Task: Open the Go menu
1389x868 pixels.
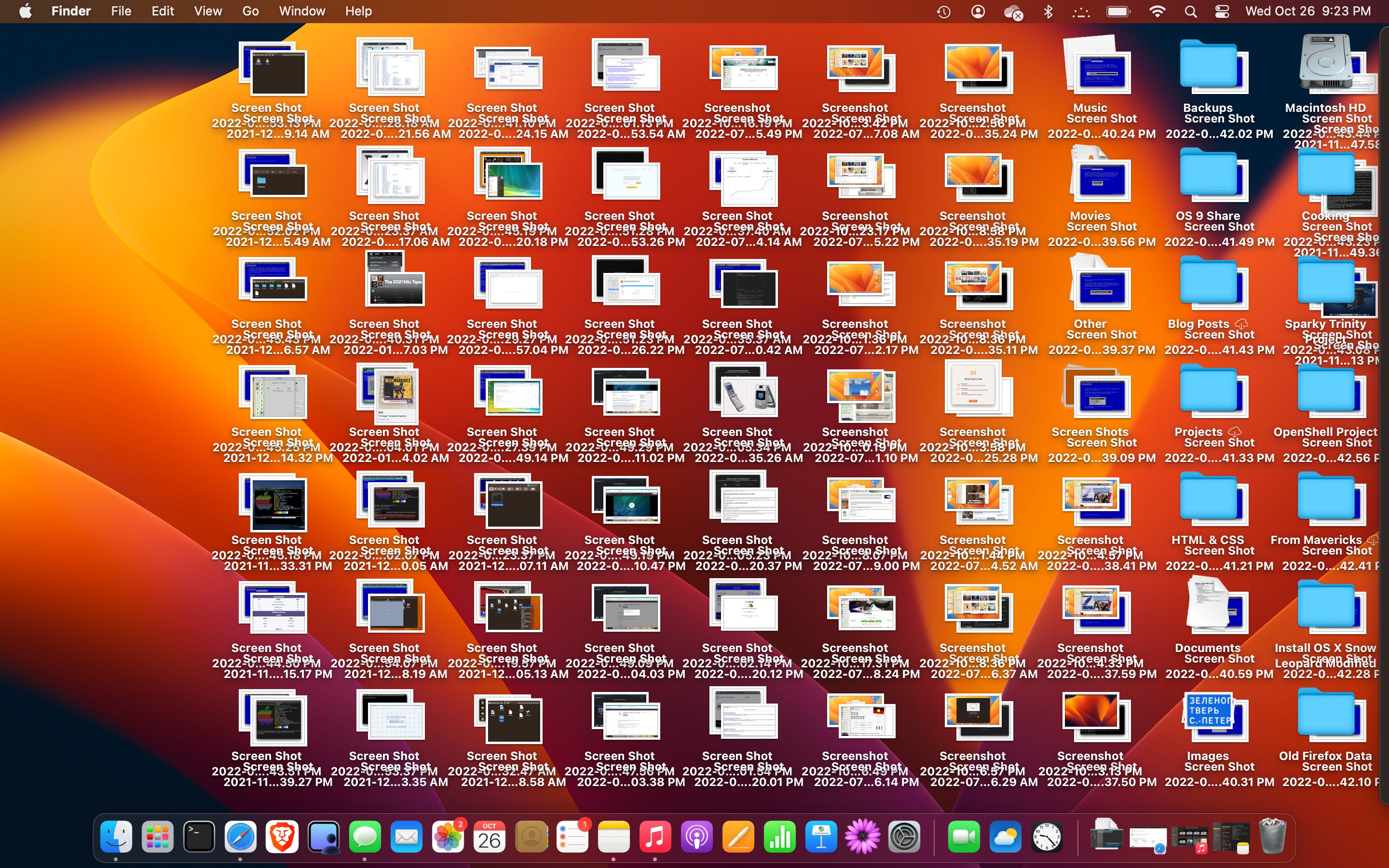Action: 250,11
